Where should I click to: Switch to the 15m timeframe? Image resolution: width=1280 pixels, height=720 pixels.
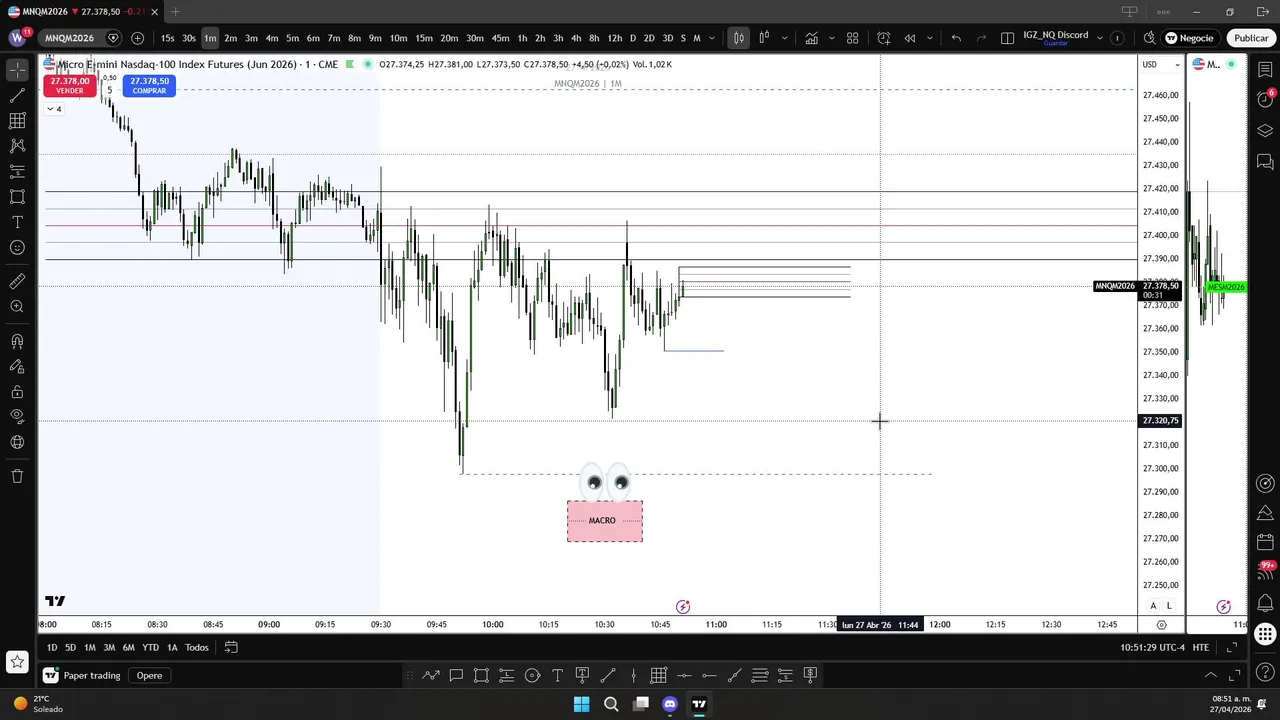pyautogui.click(x=424, y=38)
